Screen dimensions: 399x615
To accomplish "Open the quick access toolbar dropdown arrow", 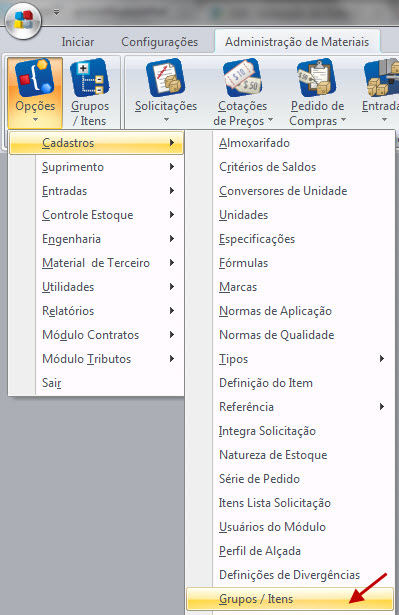I will (56, 13).
